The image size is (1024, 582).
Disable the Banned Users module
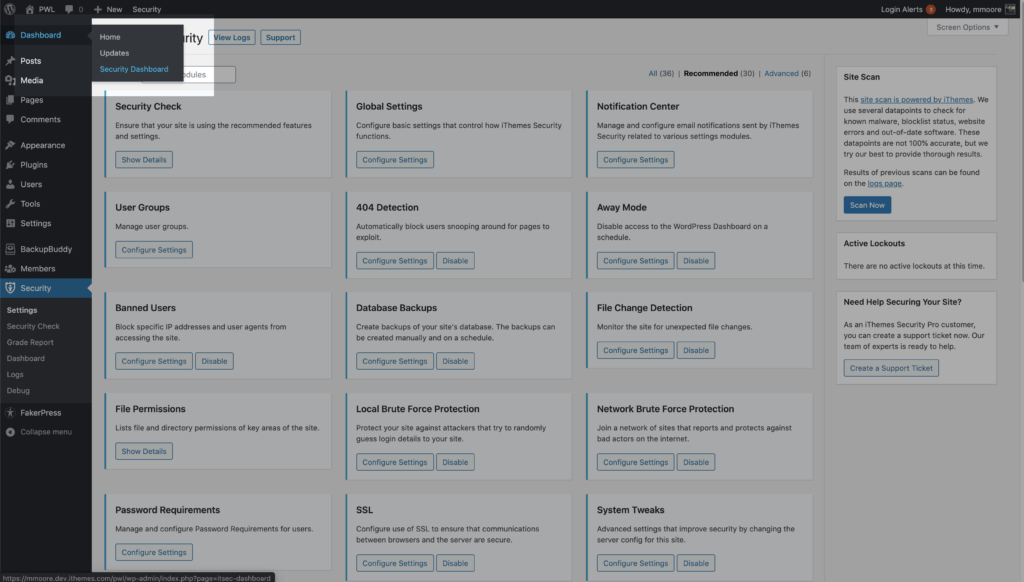pyautogui.click(x=214, y=361)
